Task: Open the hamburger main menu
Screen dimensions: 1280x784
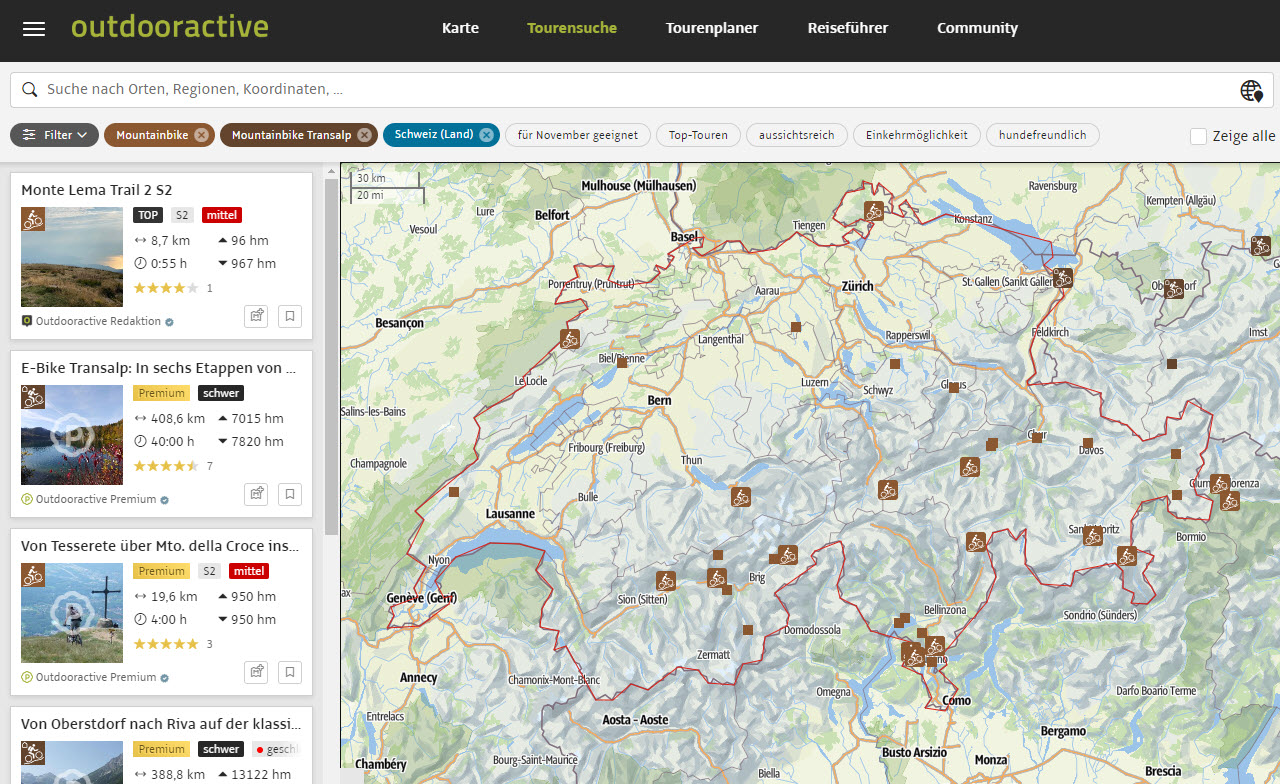Action: pyautogui.click(x=34, y=29)
